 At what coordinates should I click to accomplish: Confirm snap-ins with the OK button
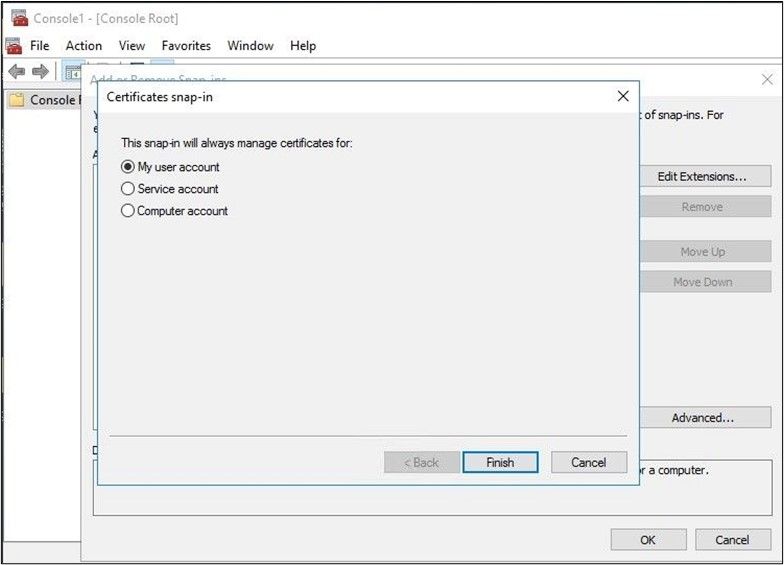coord(648,540)
